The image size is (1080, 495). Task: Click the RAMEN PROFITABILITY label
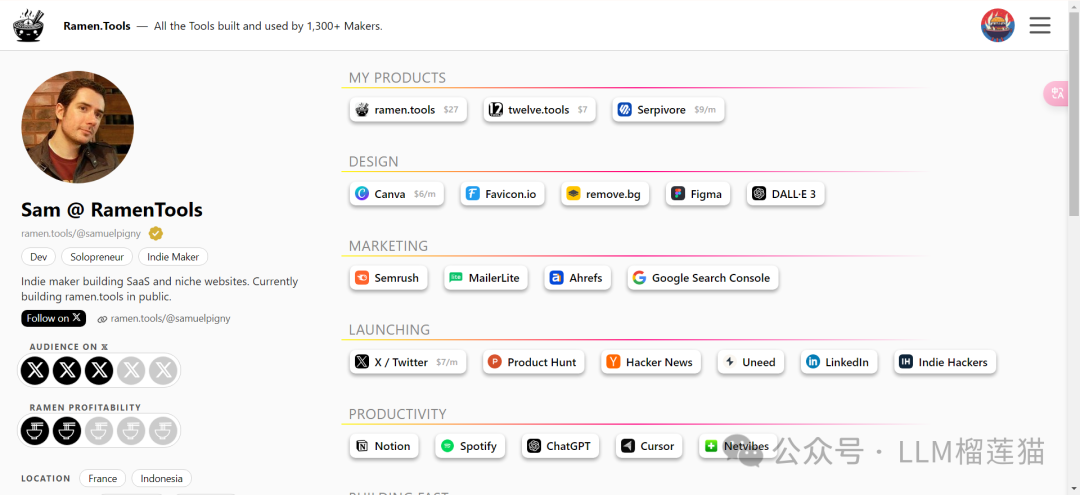[85, 408]
